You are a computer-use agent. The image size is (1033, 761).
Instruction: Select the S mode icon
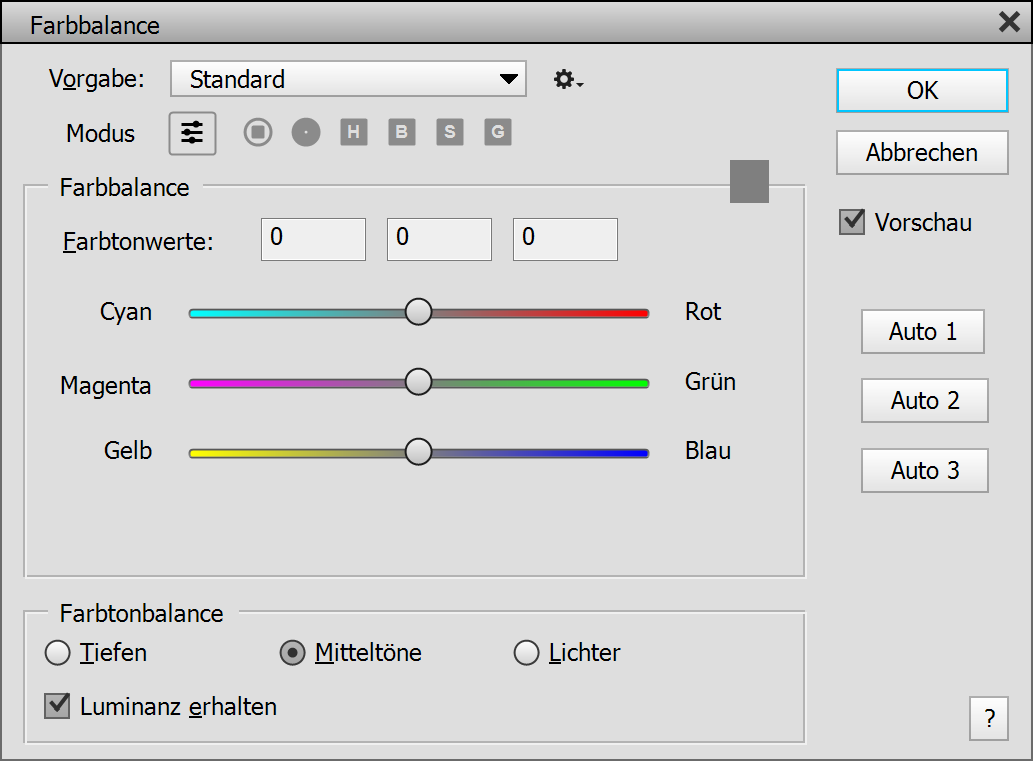click(450, 132)
